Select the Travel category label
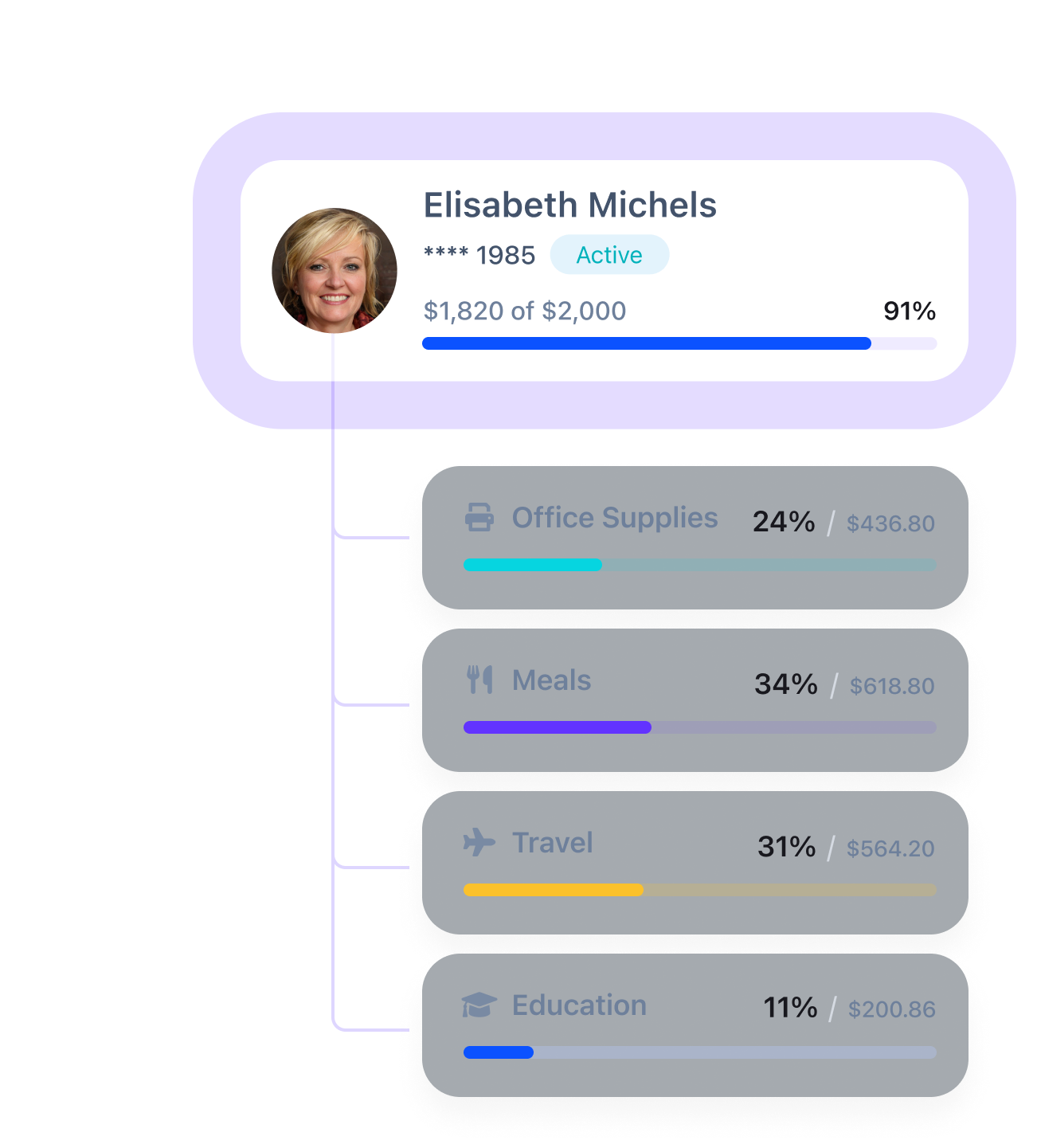Screen dimensions: 1037x1148 pos(552,843)
